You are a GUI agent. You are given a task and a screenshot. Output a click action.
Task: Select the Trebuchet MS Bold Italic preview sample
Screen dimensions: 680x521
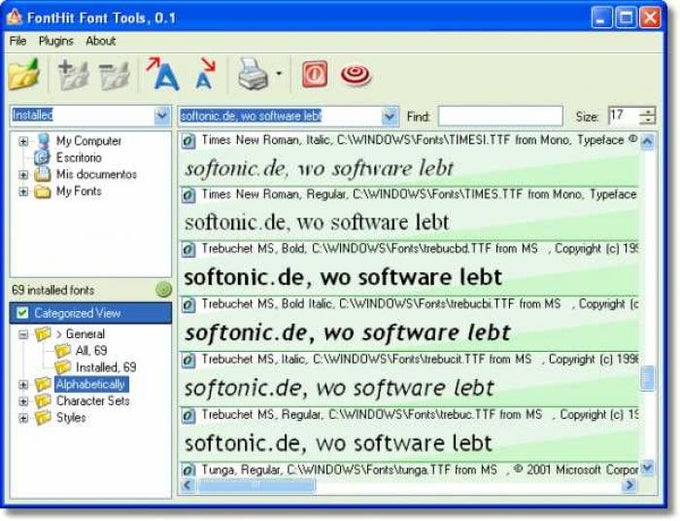pos(347,333)
